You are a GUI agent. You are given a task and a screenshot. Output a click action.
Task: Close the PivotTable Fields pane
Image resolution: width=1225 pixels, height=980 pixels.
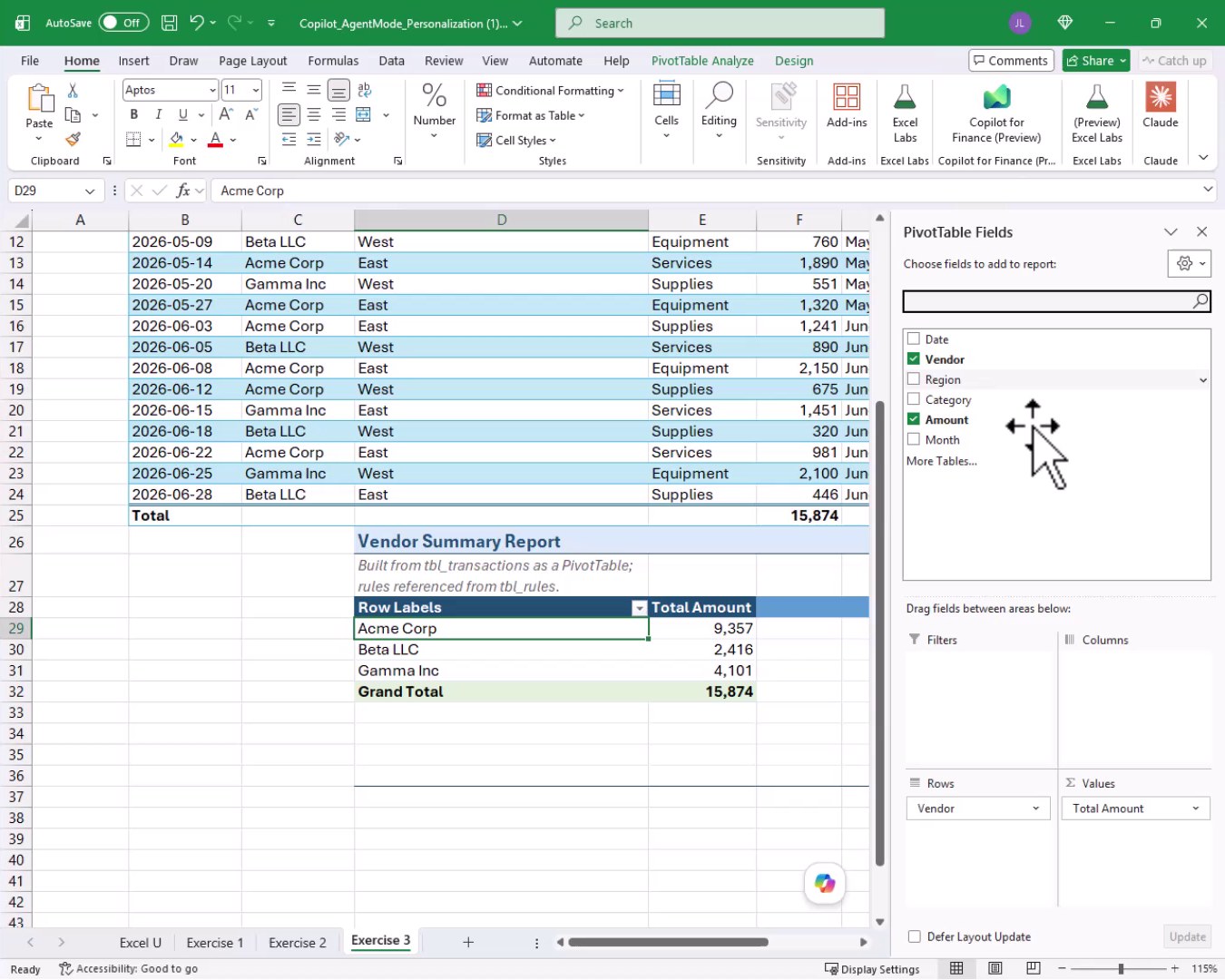pyautogui.click(x=1201, y=231)
